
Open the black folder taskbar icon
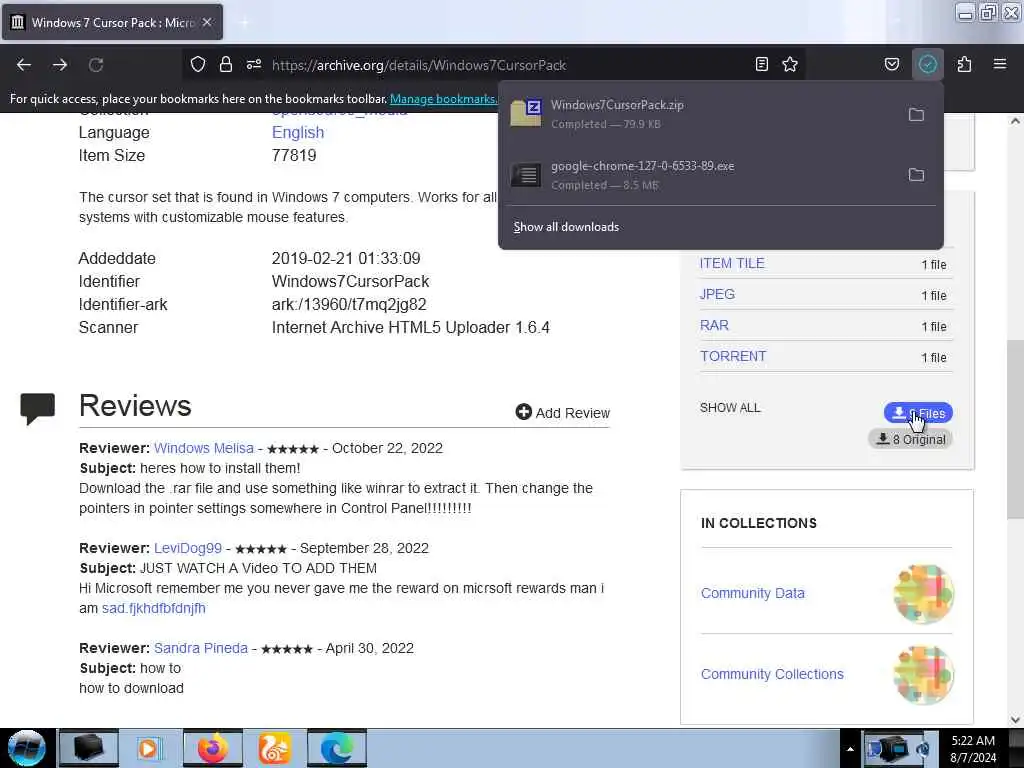coord(89,748)
